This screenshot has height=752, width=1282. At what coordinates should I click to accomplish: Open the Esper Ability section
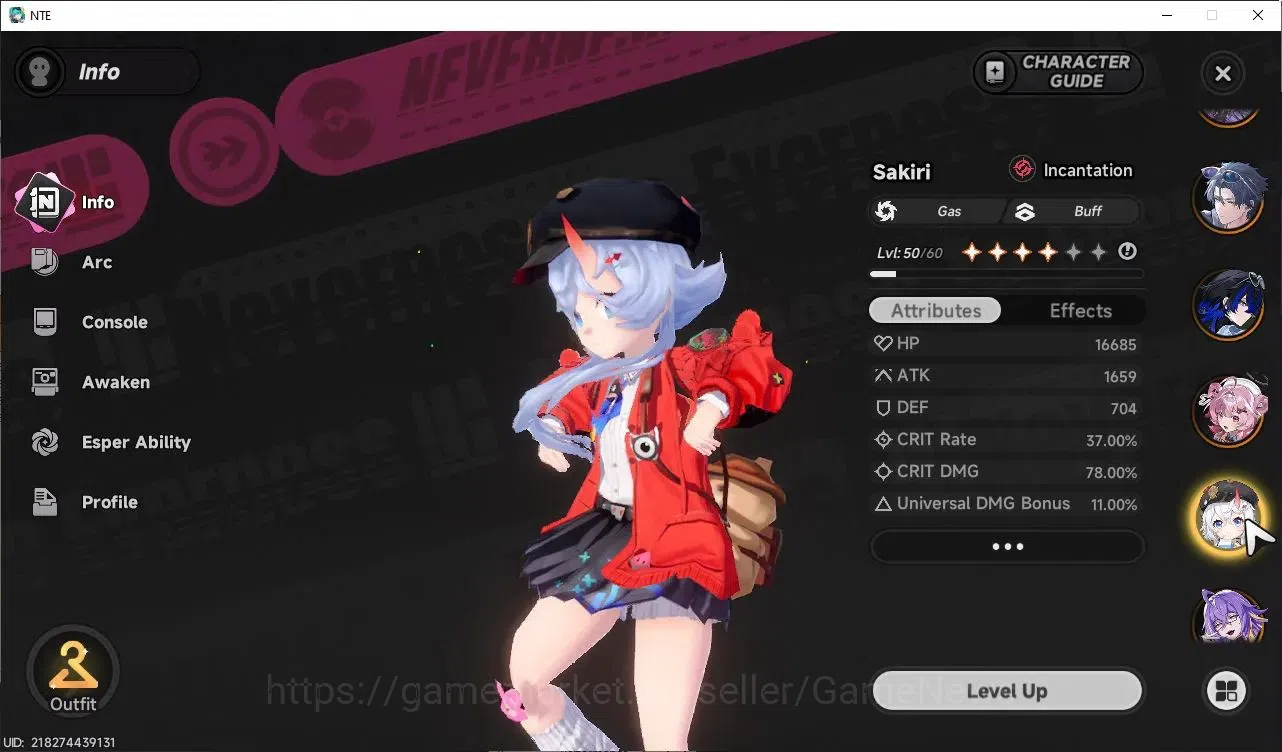pos(136,442)
